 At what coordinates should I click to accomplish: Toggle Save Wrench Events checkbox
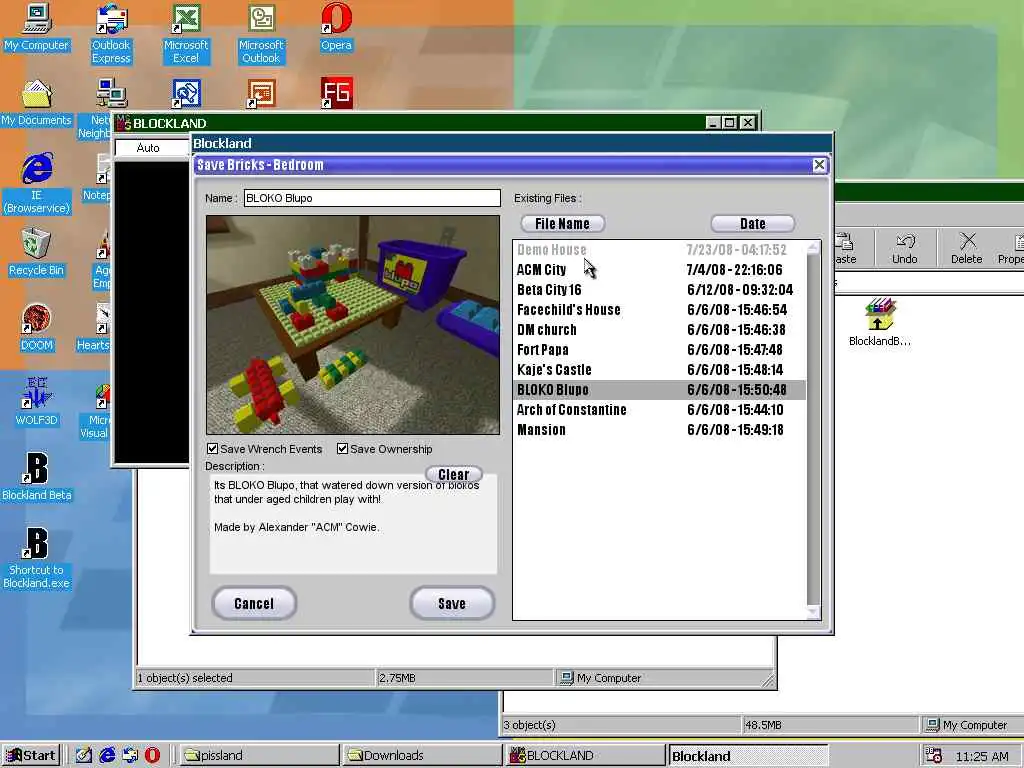(212, 449)
